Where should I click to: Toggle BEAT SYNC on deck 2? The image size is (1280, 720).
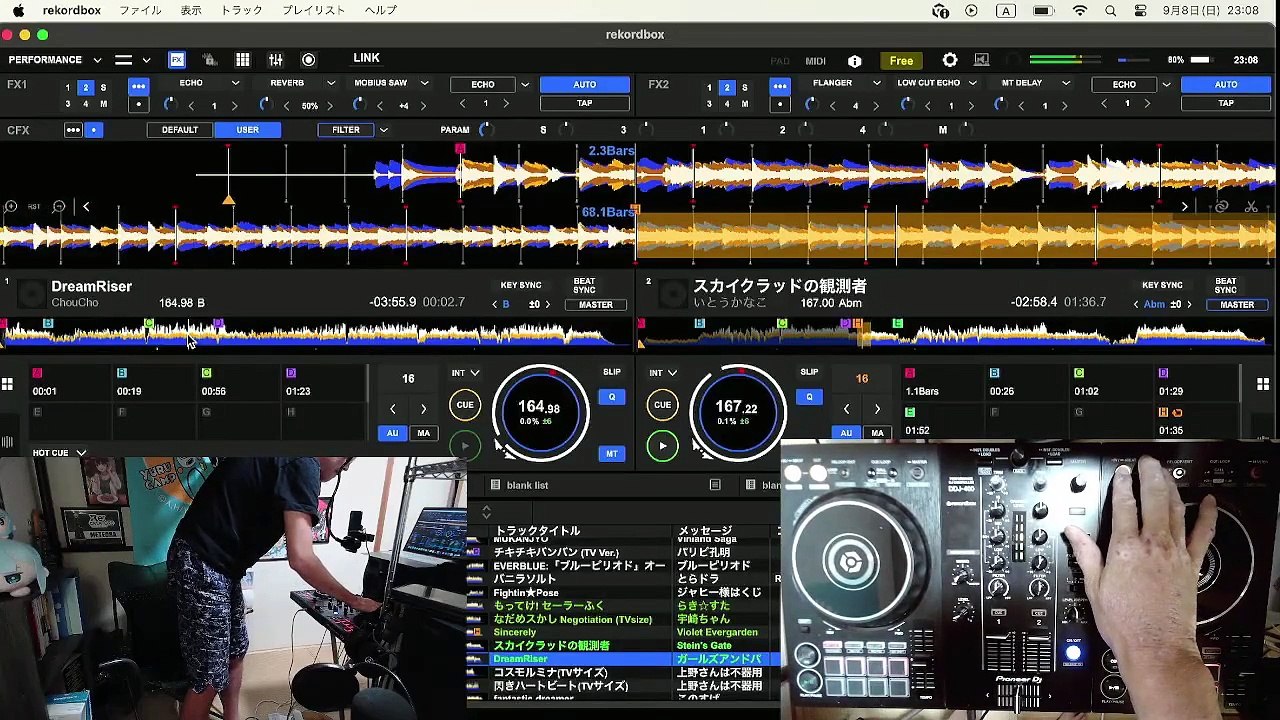coord(1225,285)
